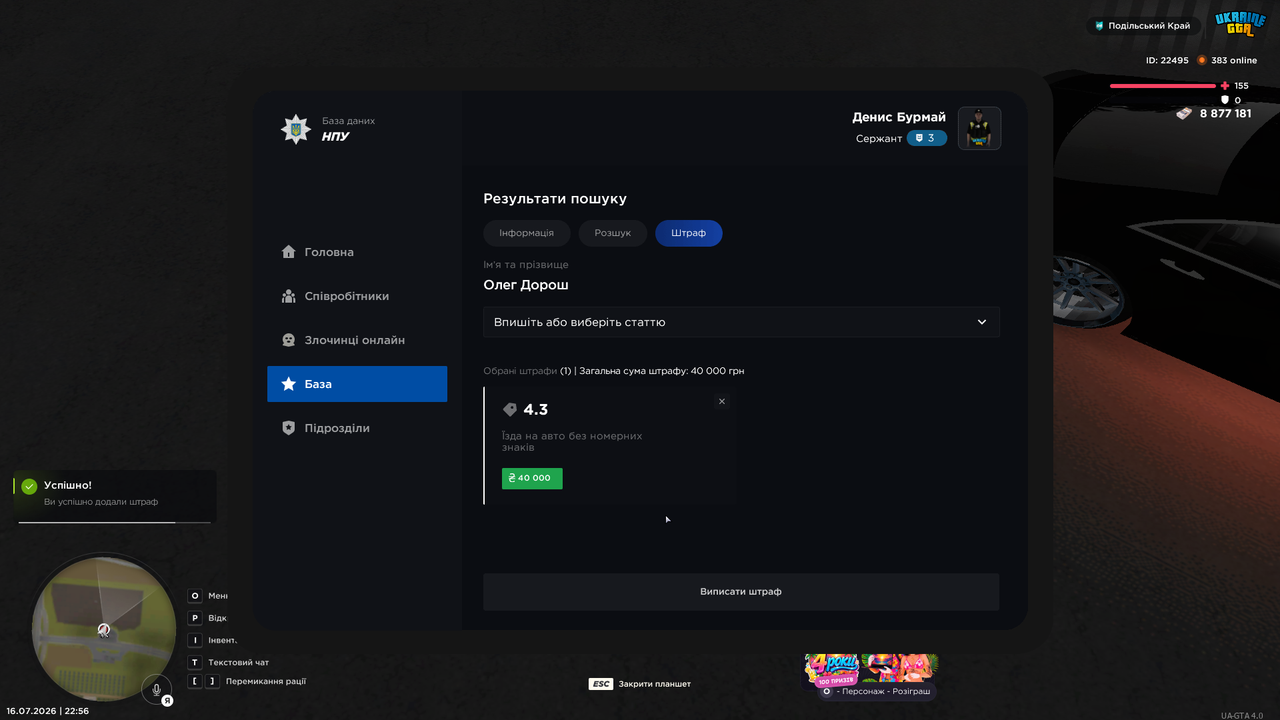This screenshot has width=1280, height=720.
Task: Select the Штраф tab
Action: (x=689, y=233)
